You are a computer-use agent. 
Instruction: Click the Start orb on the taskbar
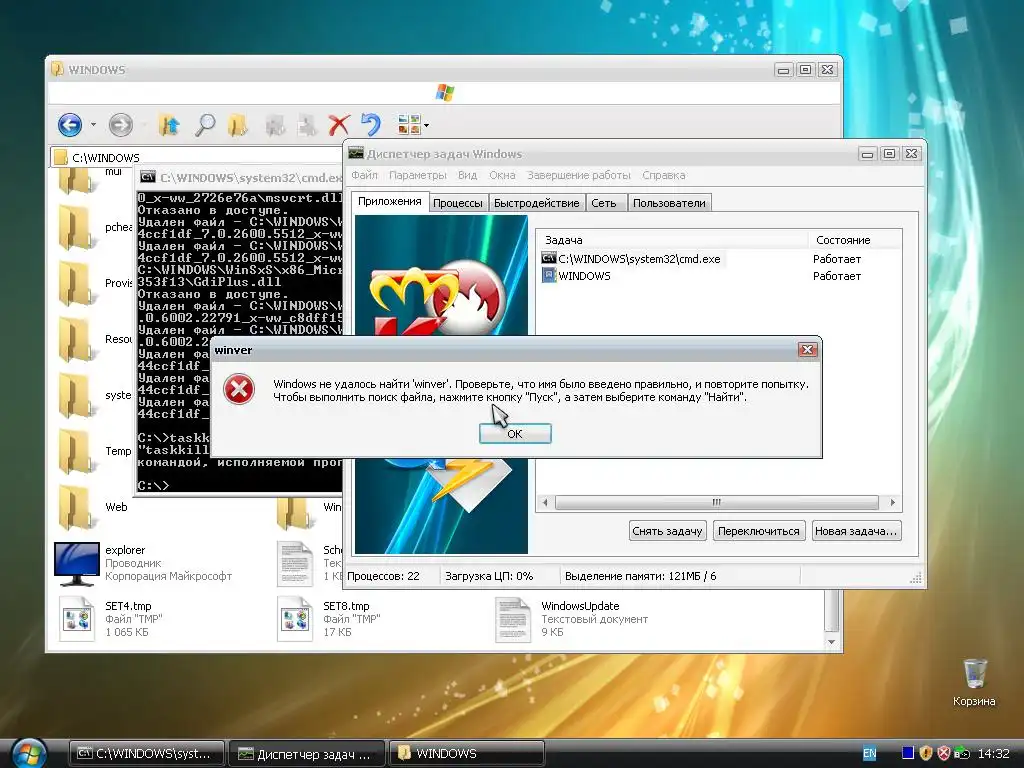29,754
